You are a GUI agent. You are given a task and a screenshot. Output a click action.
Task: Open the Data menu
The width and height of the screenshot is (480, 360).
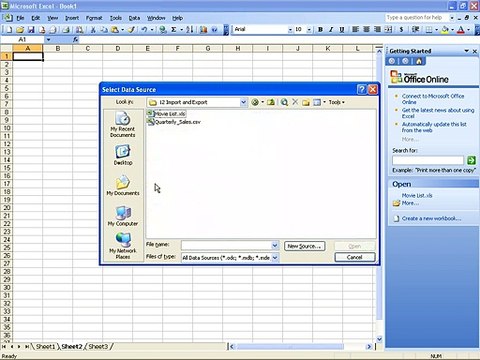tap(134, 18)
